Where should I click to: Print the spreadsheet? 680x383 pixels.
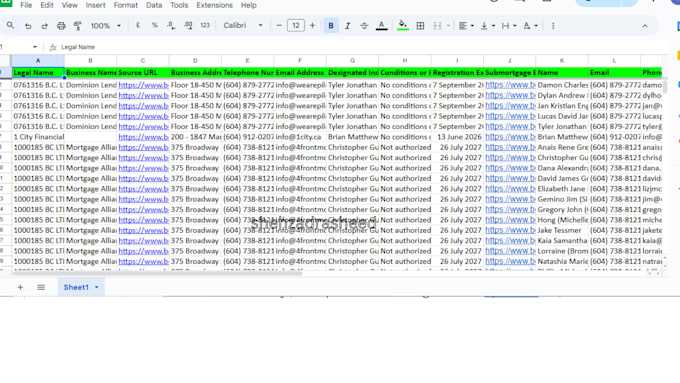pyautogui.click(x=61, y=26)
